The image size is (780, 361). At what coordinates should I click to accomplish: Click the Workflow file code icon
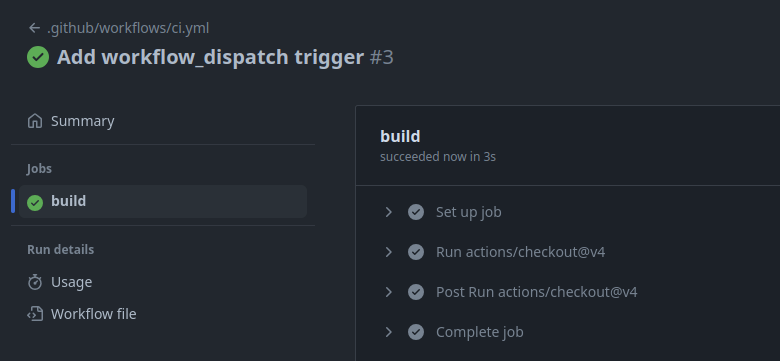point(35,314)
